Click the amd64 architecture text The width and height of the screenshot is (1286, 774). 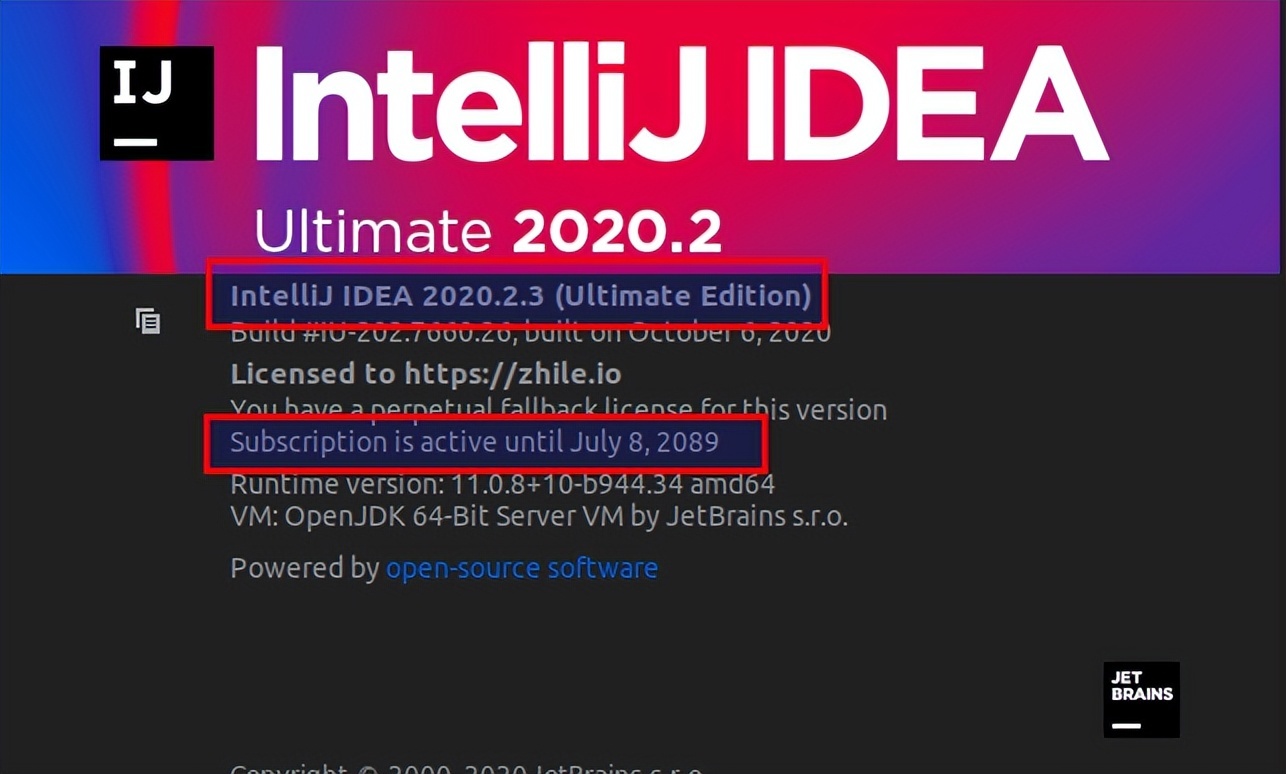(733, 485)
